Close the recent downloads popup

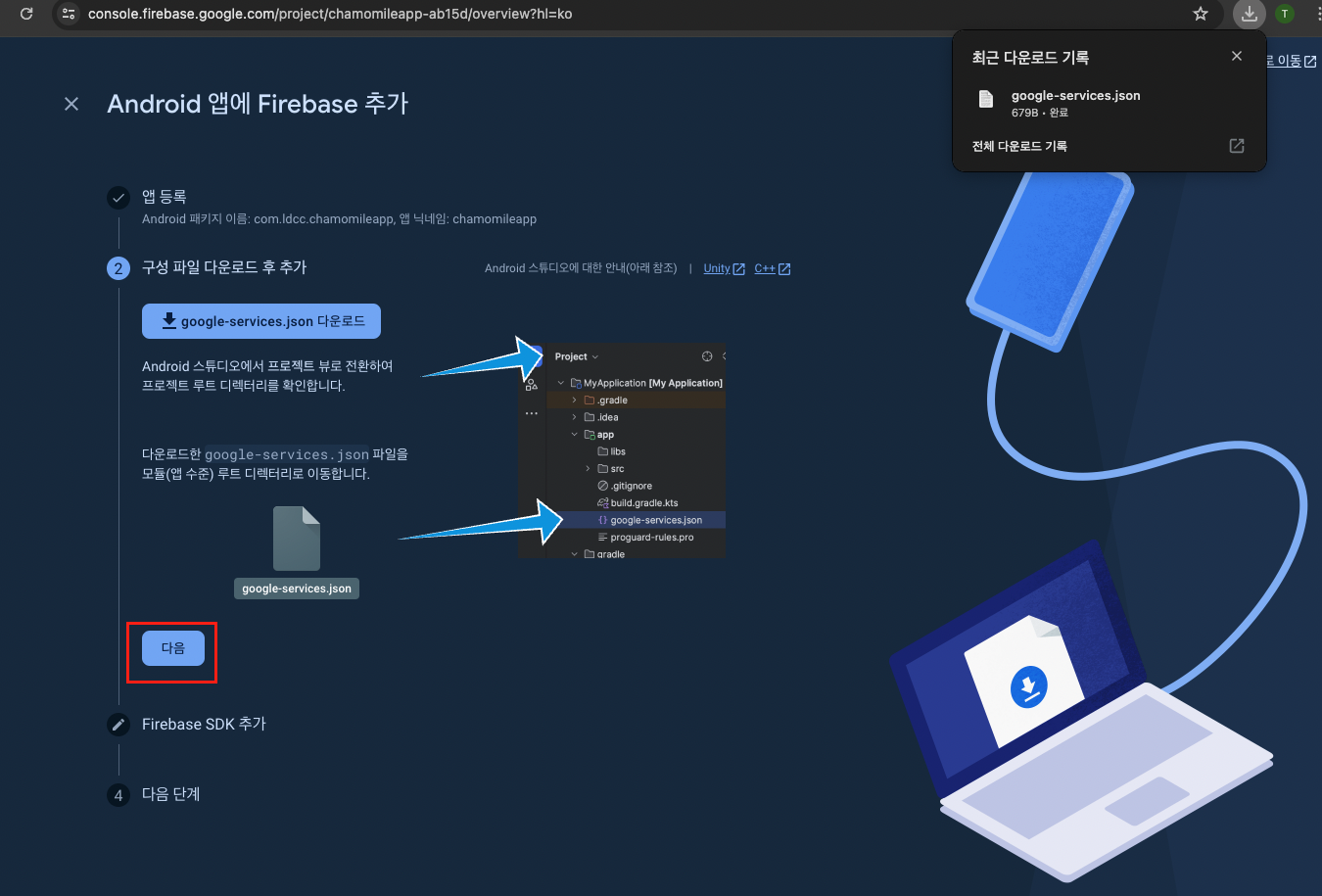pos(1237,57)
